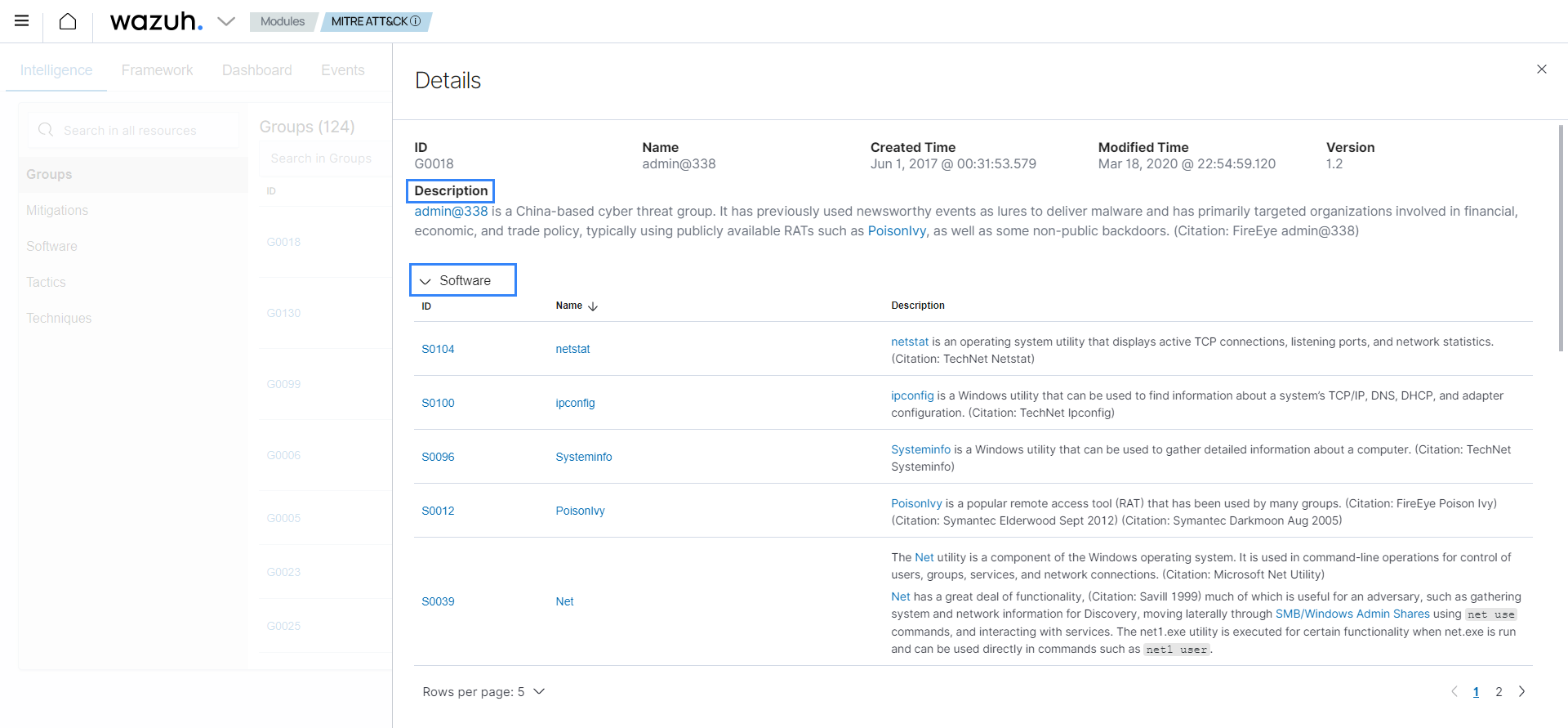The image size is (1568, 728).
Task: Click SMB/Windows Admin Shares link
Action: point(1352,614)
